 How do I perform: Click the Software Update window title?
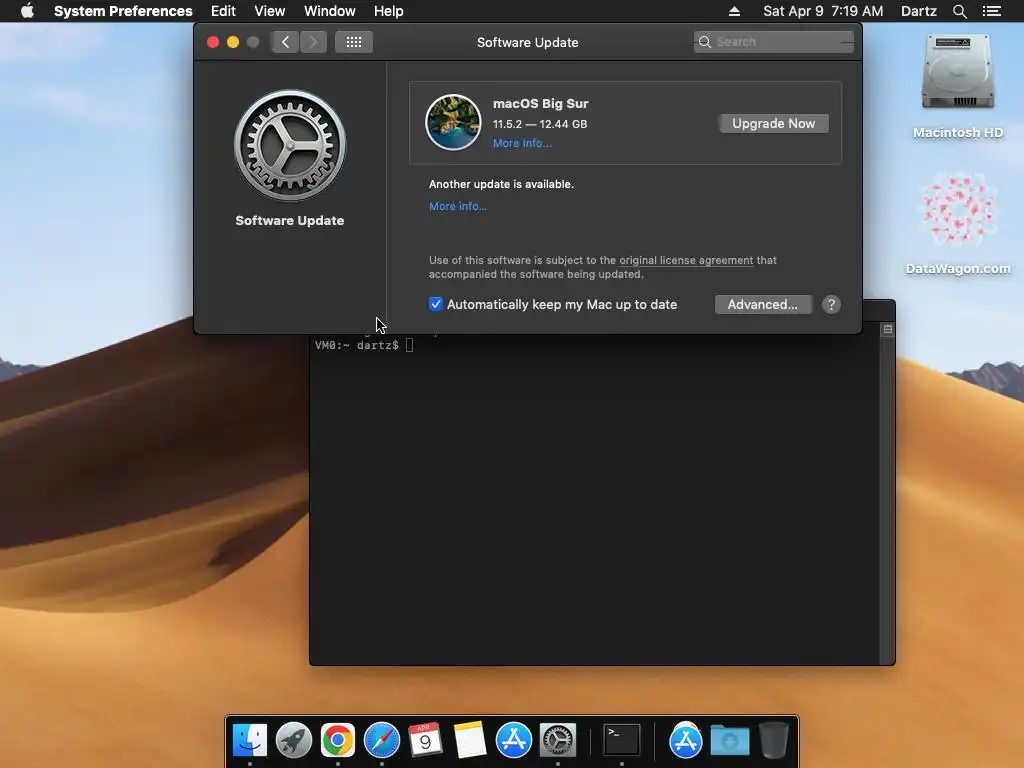coord(528,42)
